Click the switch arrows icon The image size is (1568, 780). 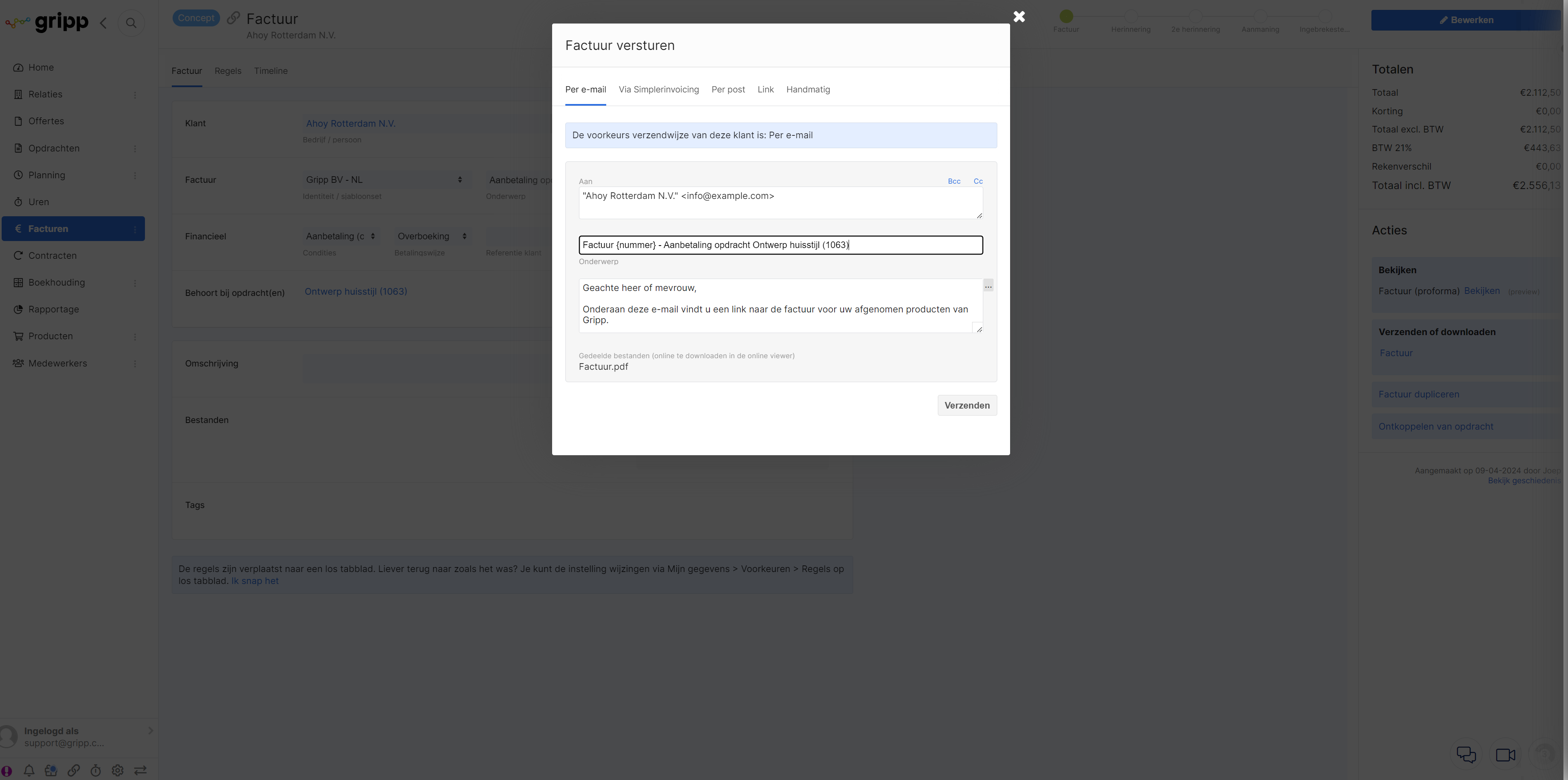coord(140,770)
